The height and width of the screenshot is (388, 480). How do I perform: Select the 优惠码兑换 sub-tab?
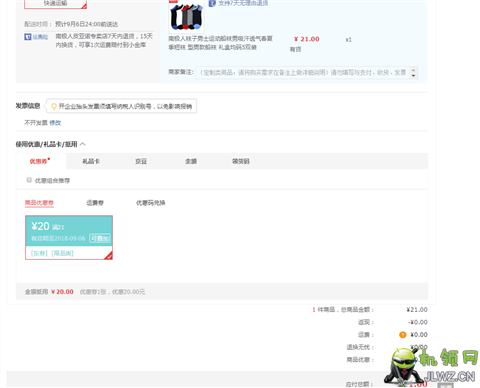pyautogui.click(x=151, y=203)
